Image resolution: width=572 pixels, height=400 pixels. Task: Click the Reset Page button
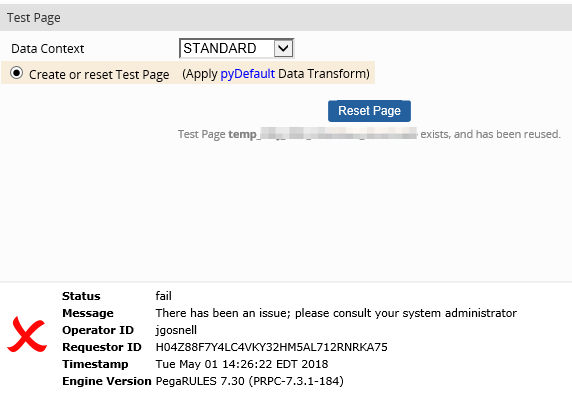pos(369,111)
